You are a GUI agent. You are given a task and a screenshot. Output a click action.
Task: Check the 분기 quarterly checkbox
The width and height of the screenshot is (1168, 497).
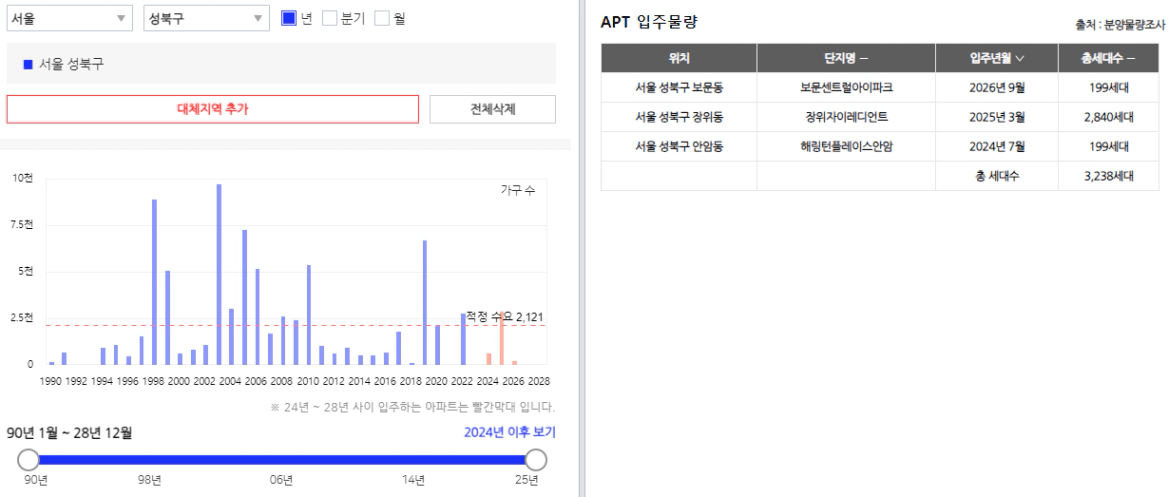point(329,18)
